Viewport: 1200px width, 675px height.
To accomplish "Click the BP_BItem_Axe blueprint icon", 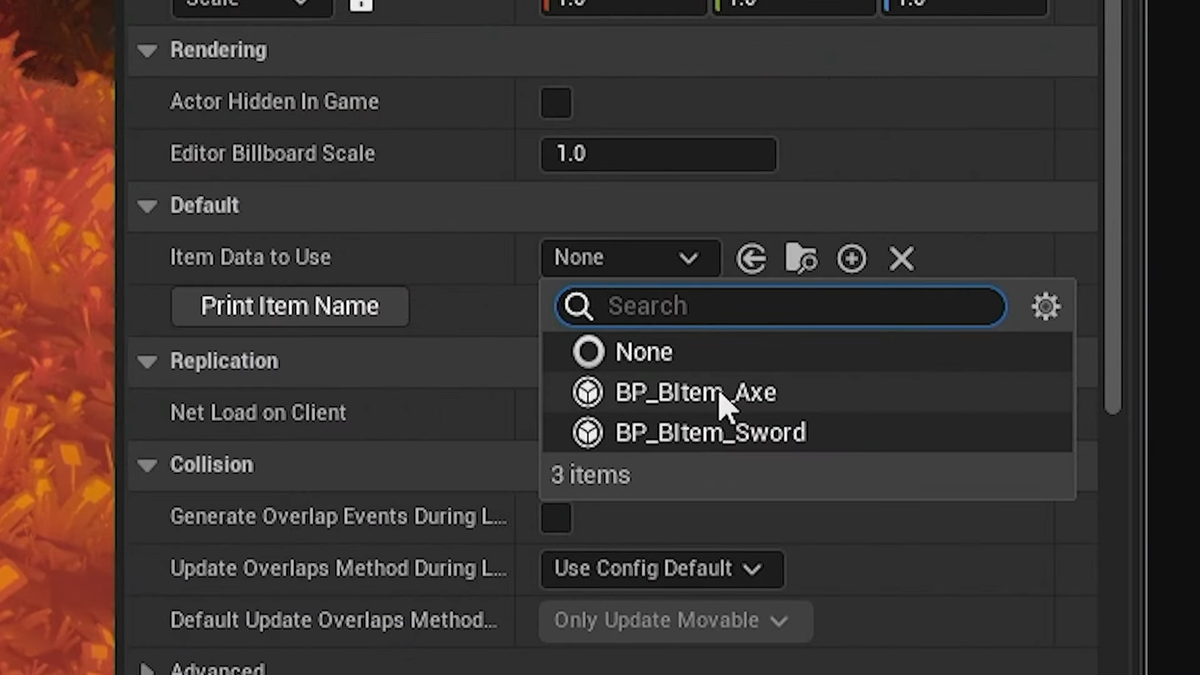I will point(588,392).
